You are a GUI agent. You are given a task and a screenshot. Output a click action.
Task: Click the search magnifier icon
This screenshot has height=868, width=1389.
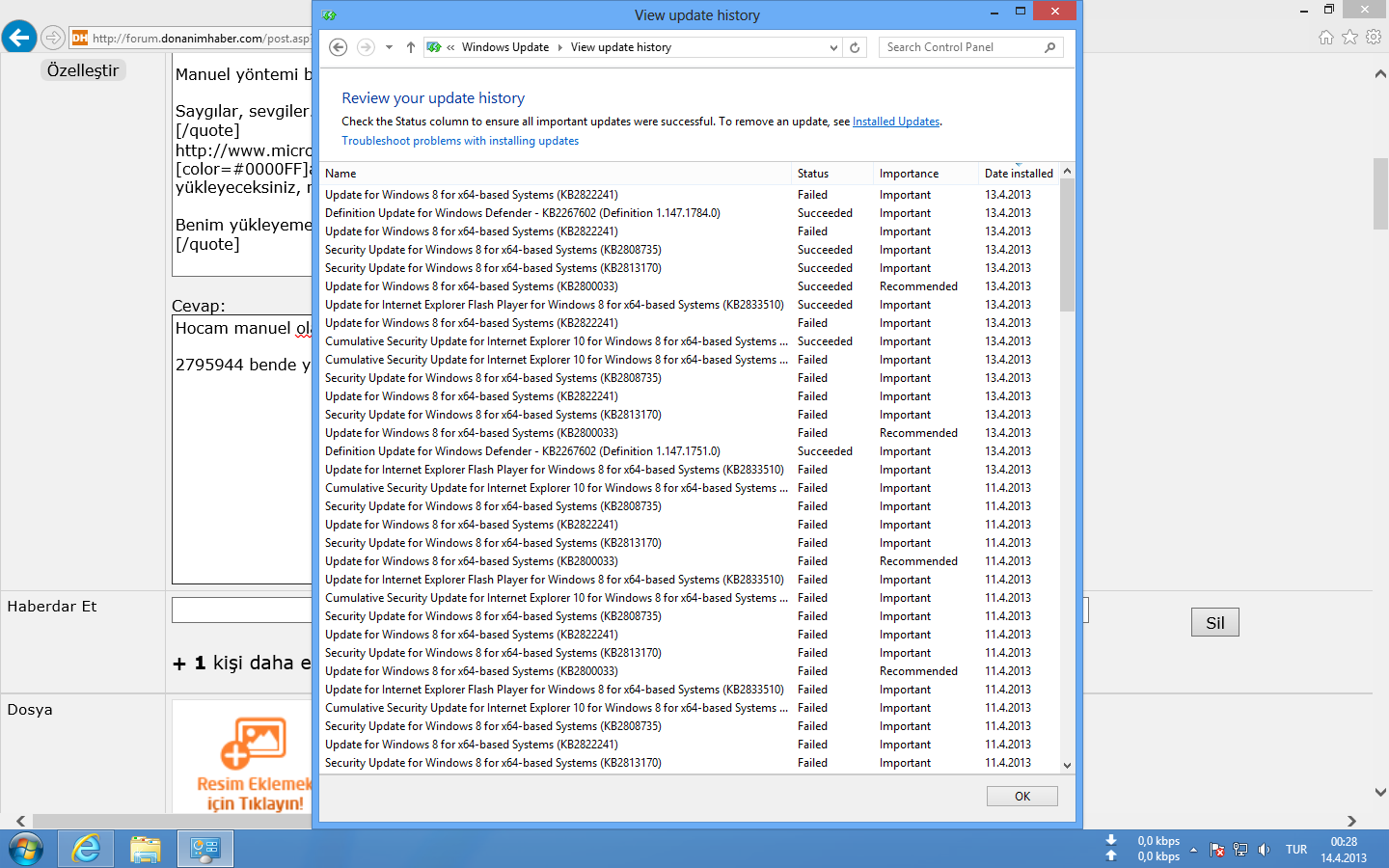click(1050, 47)
